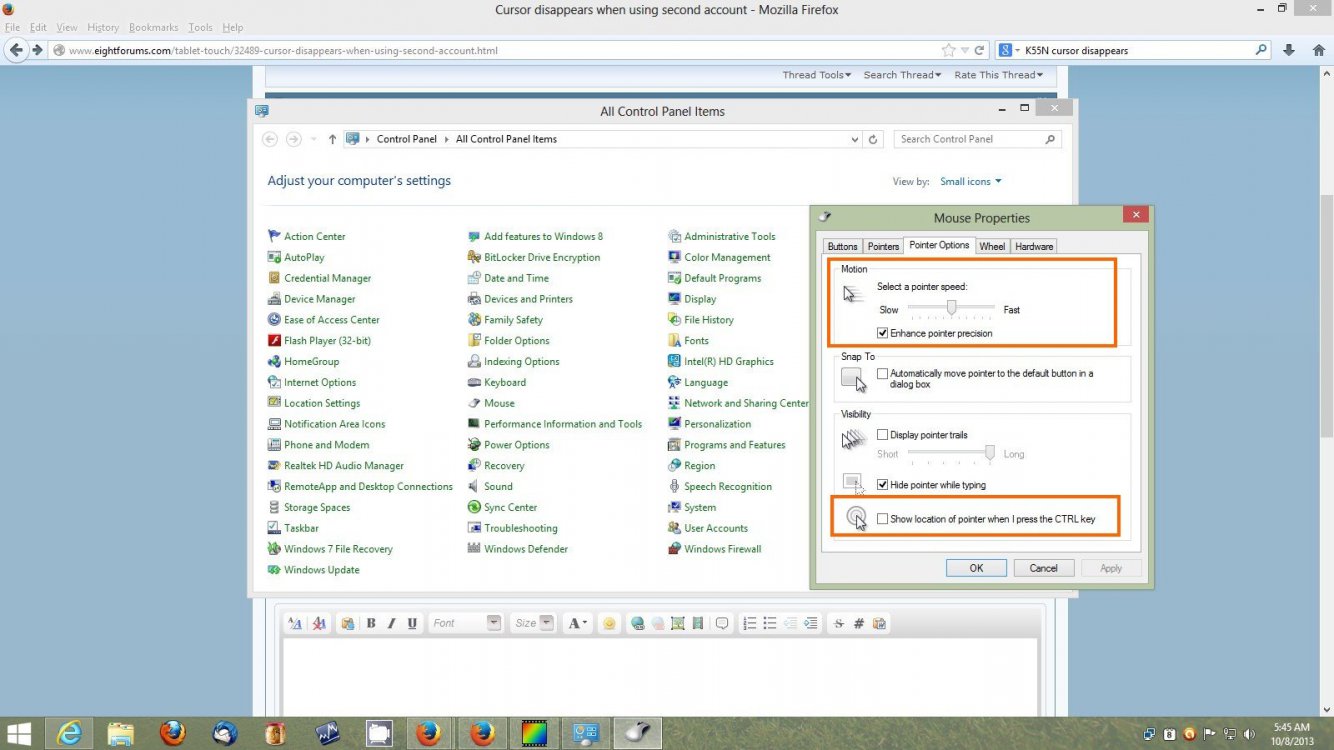The width and height of the screenshot is (1334, 750).
Task: Click the Firefox downloads arrow icon
Action: pos(1289,50)
